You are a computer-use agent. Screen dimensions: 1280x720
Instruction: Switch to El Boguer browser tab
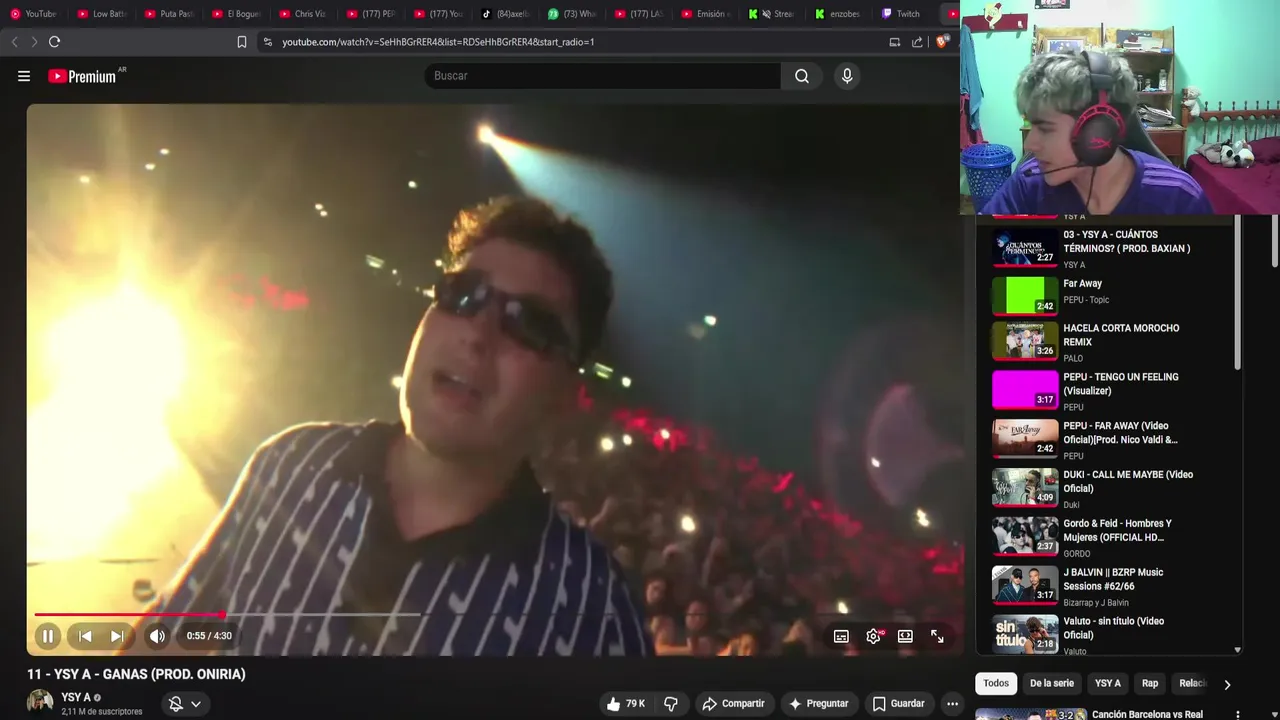point(236,14)
